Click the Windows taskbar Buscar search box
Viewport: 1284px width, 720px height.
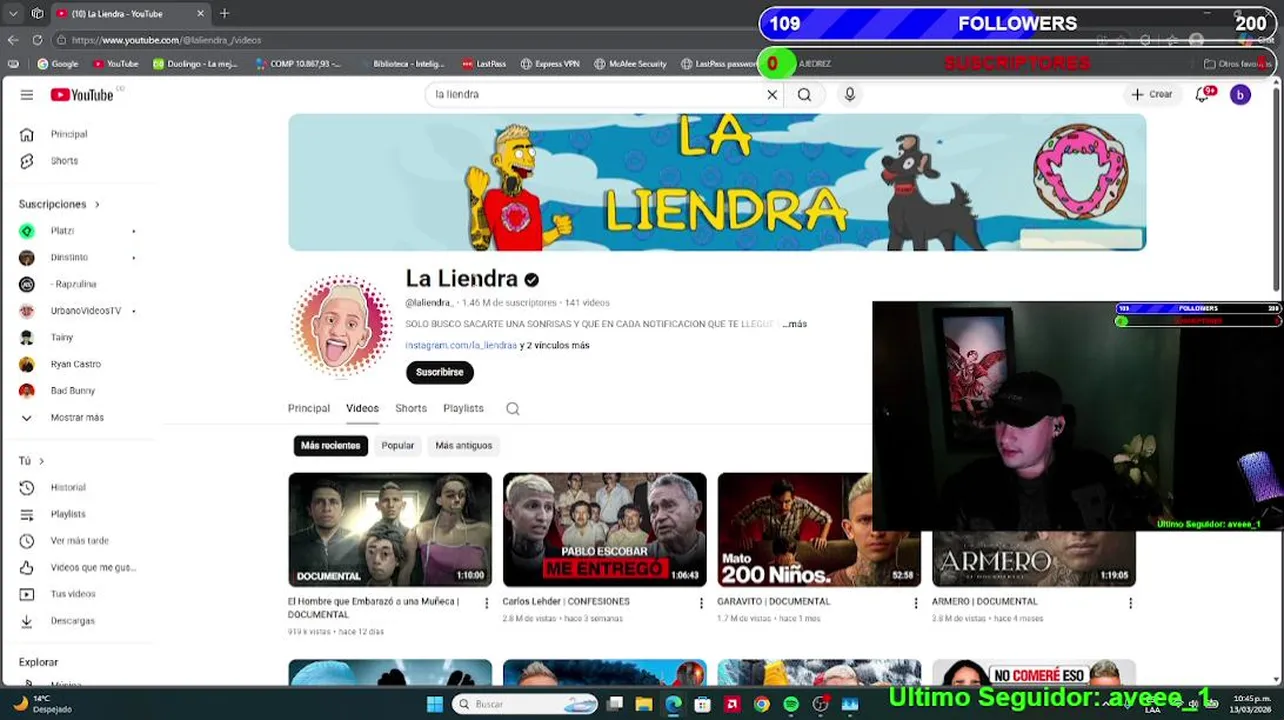pos(523,704)
